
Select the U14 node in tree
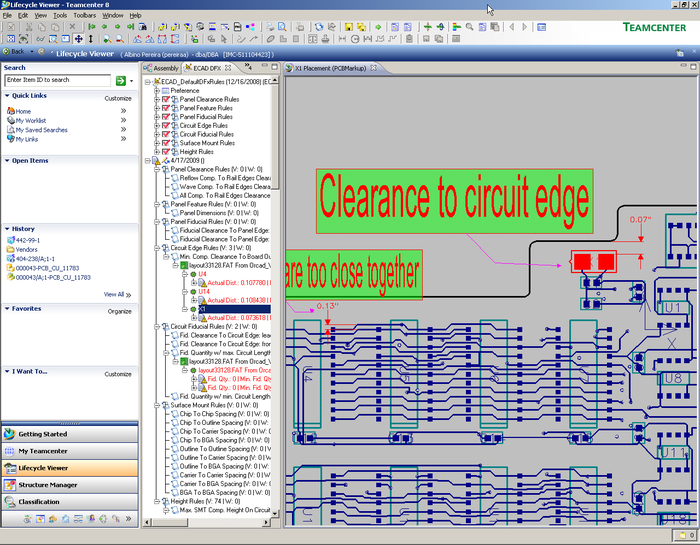click(204, 291)
